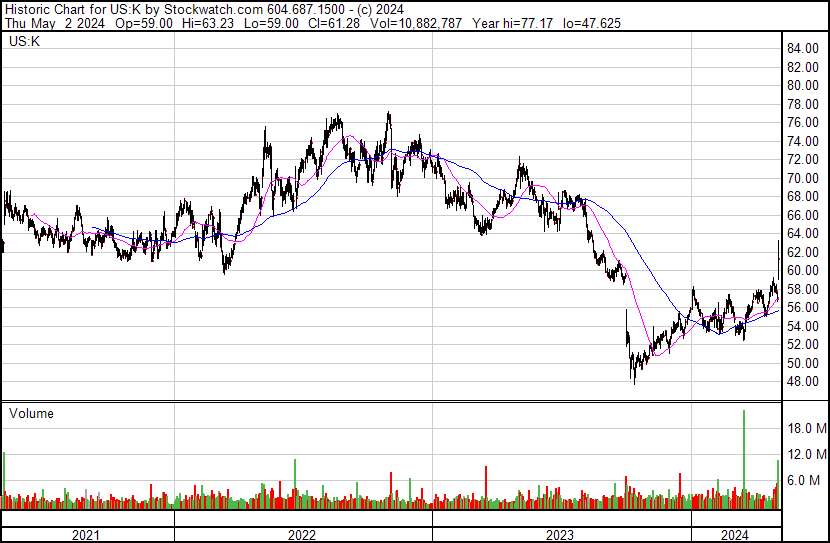Screen dimensions: 830x543
Task: Select the 2024 year label on timeline
Action: (735, 536)
